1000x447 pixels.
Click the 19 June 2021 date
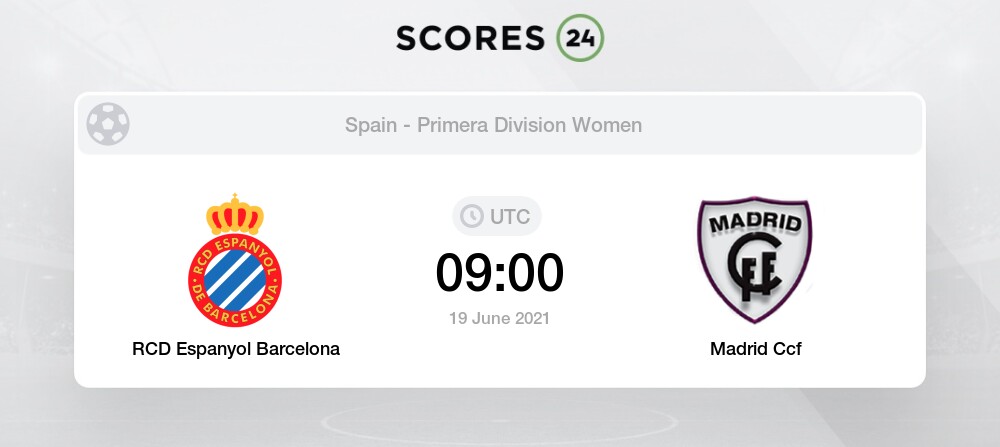(x=499, y=318)
